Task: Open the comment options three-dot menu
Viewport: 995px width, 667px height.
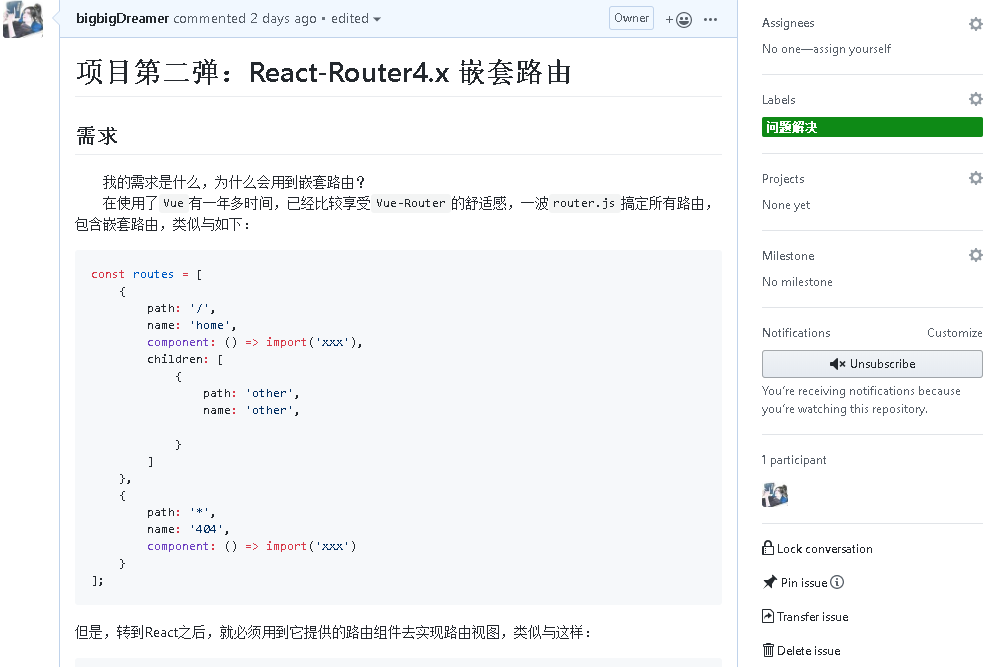Action: (710, 20)
